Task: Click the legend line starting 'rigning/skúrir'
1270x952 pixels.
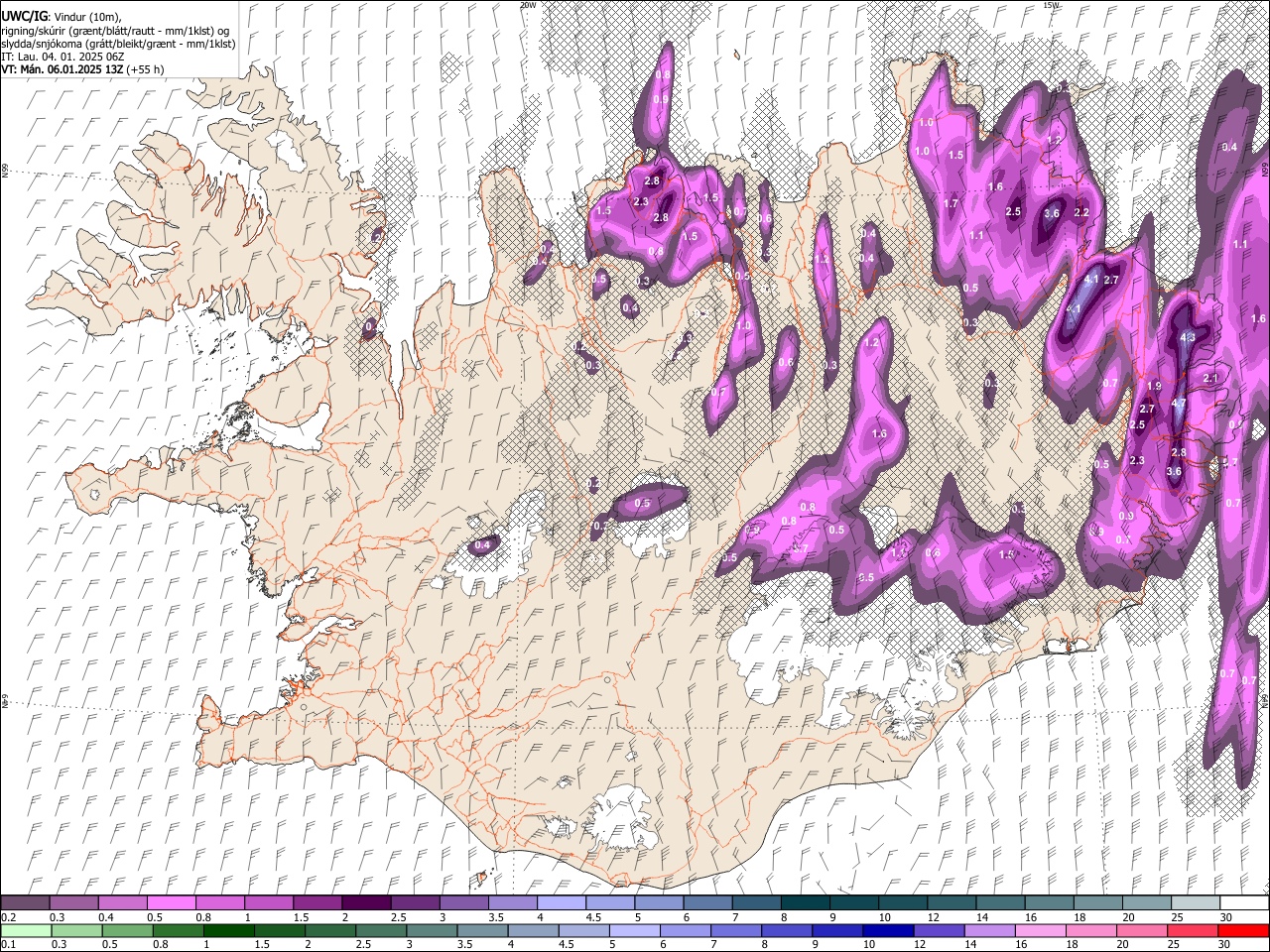Action: [116, 31]
